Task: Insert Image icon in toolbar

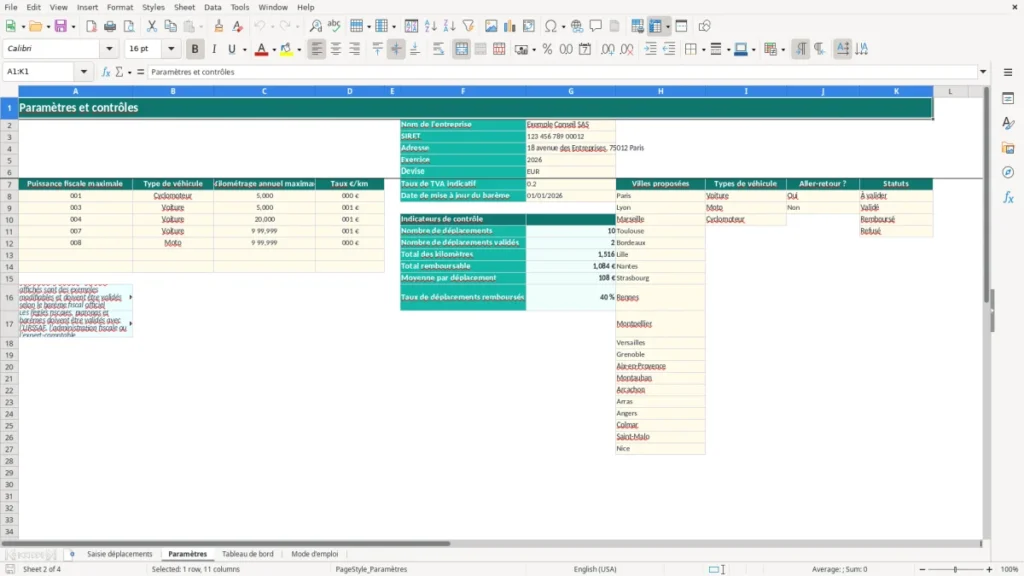Action: coord(491,26)
